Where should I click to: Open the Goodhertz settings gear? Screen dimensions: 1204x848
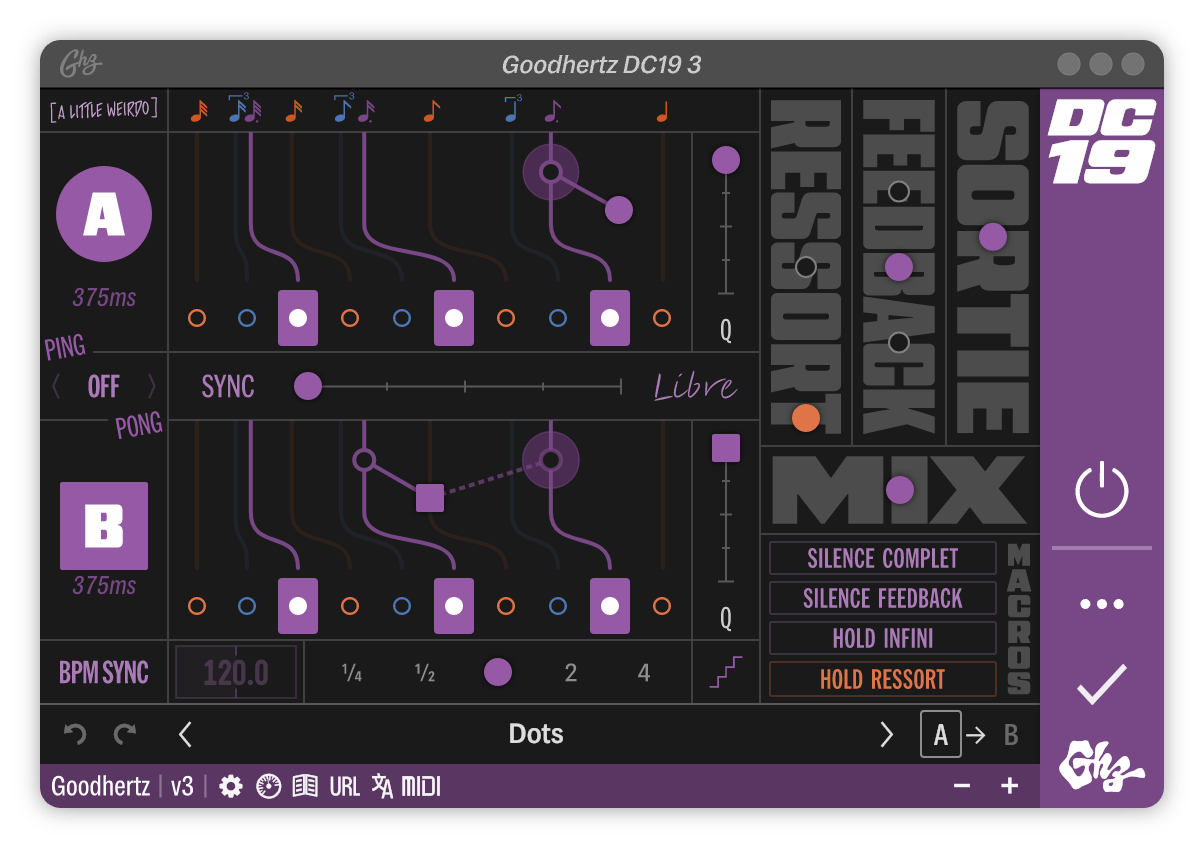point(232,786)
